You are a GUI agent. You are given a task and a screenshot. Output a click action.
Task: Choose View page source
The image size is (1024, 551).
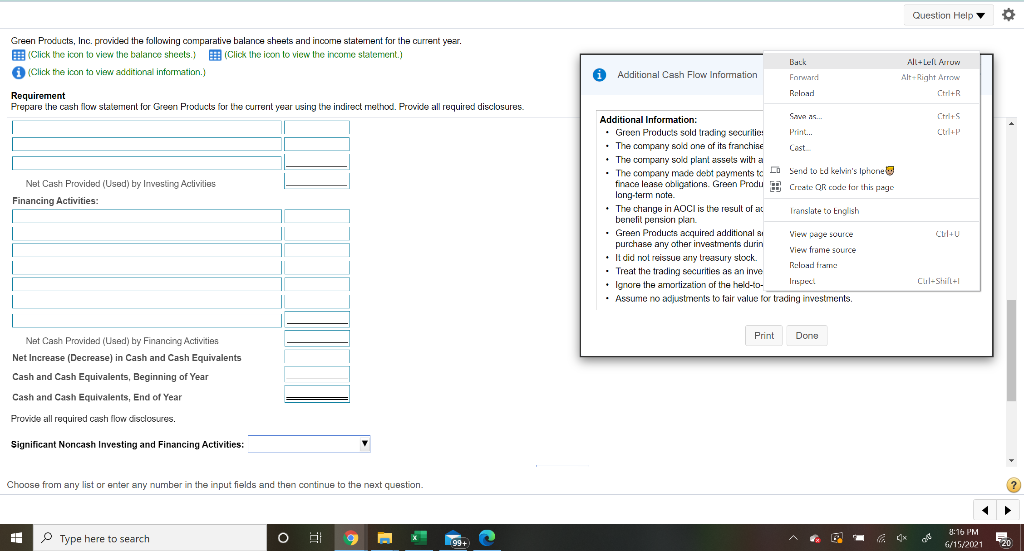click(x=871, y=234)
